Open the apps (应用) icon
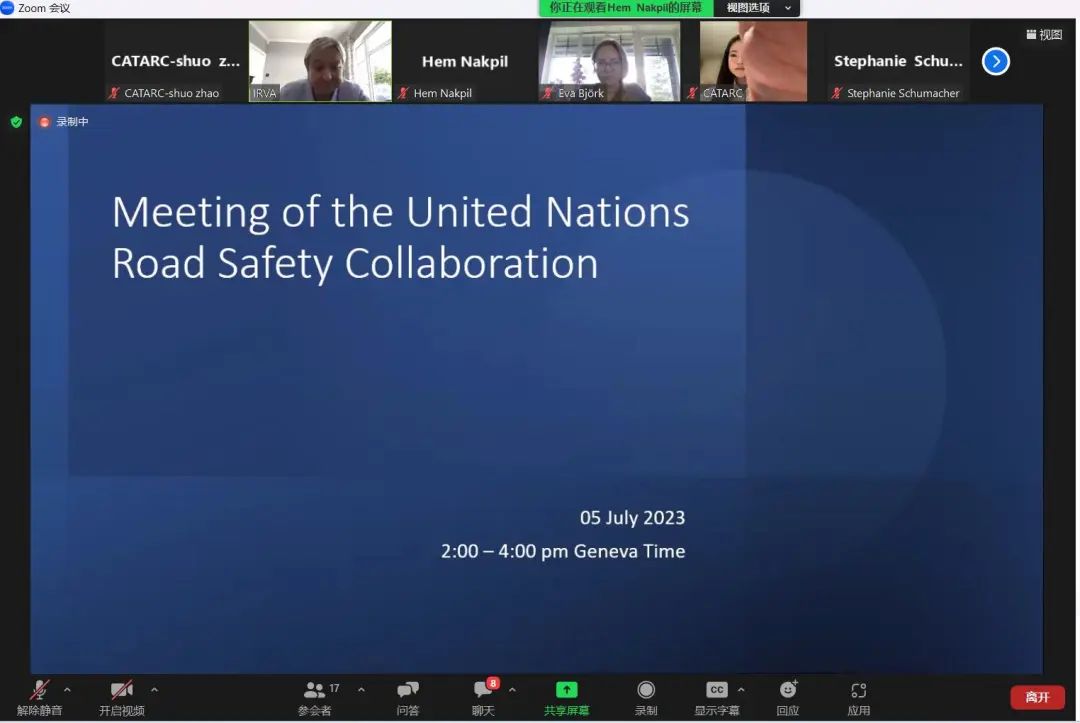The height and width of the screenshot is (723, 1080). click(x=858, y=690)
